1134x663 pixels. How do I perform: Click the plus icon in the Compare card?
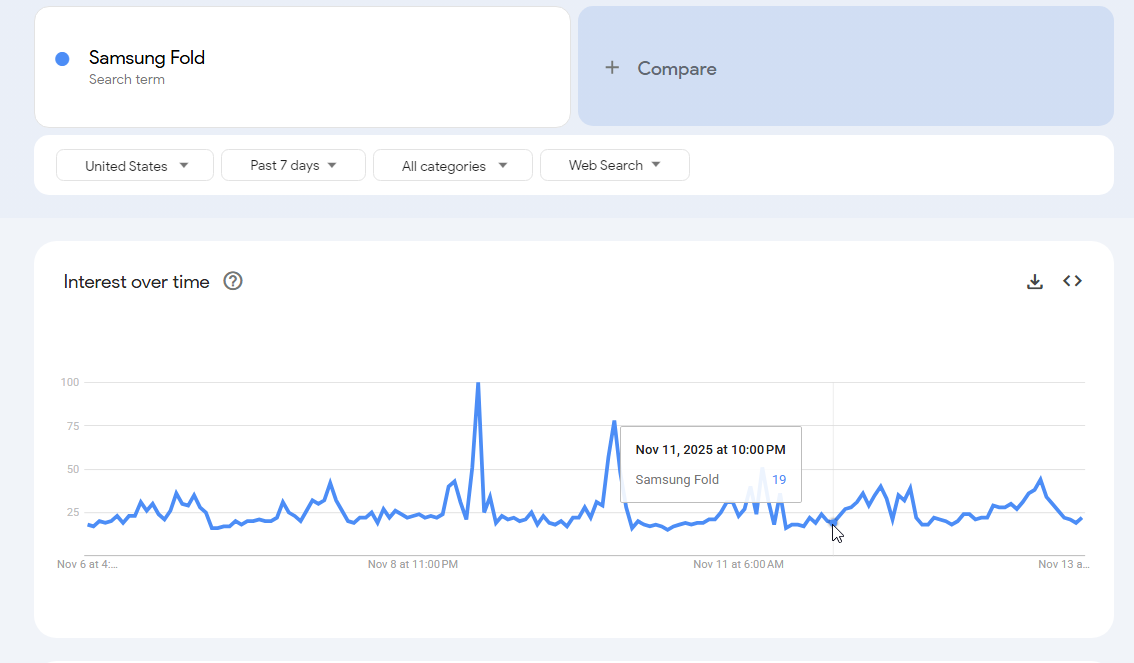point(612,68)
